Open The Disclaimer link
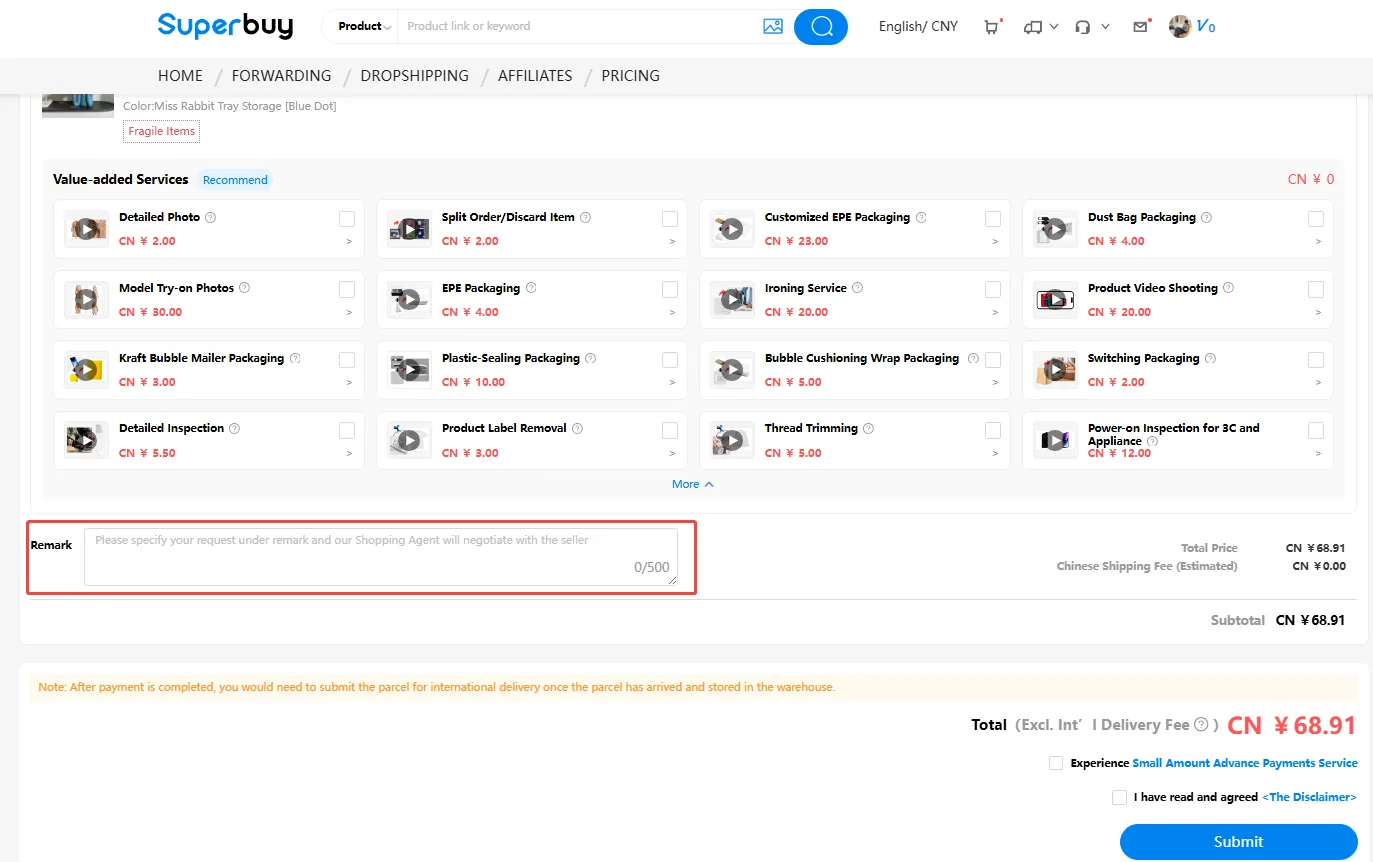 tap(1309, 797)
